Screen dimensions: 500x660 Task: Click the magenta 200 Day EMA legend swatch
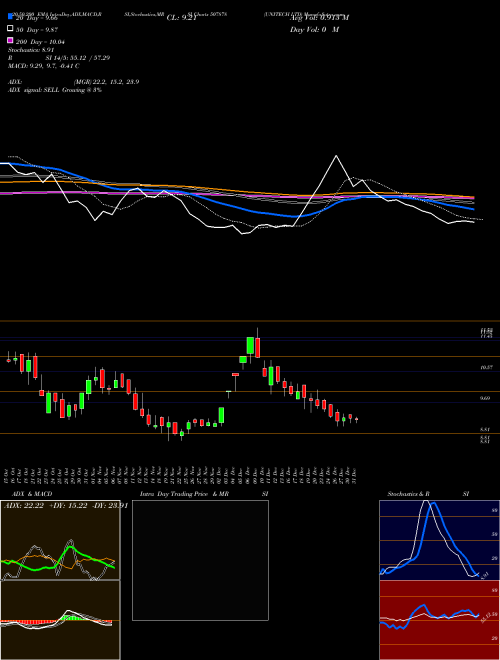point(10,41)
